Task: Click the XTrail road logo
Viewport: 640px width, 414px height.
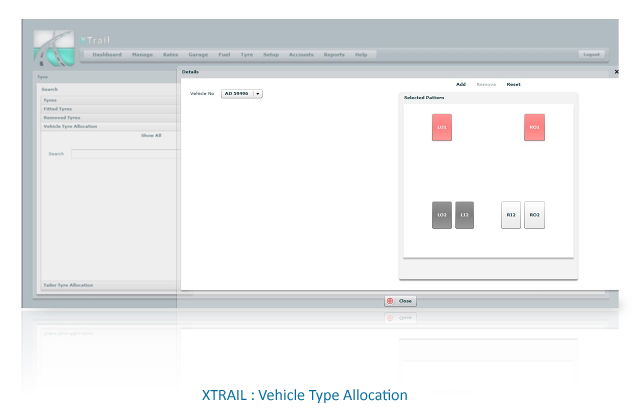Action: tap(54, 48)
